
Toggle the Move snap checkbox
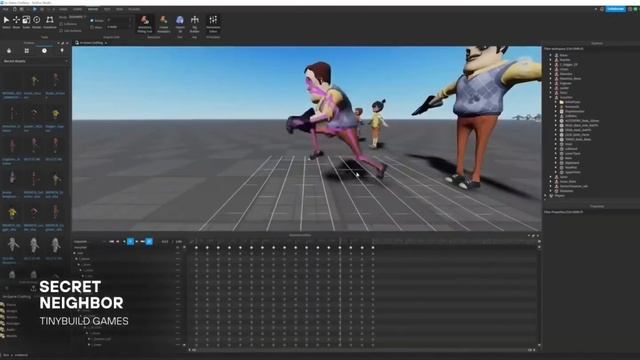92,27
